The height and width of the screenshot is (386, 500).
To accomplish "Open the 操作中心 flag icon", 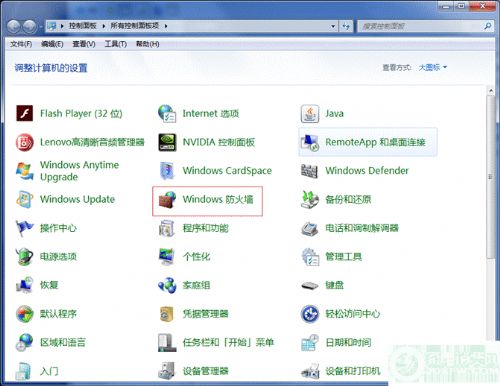I will pos(25,228).
